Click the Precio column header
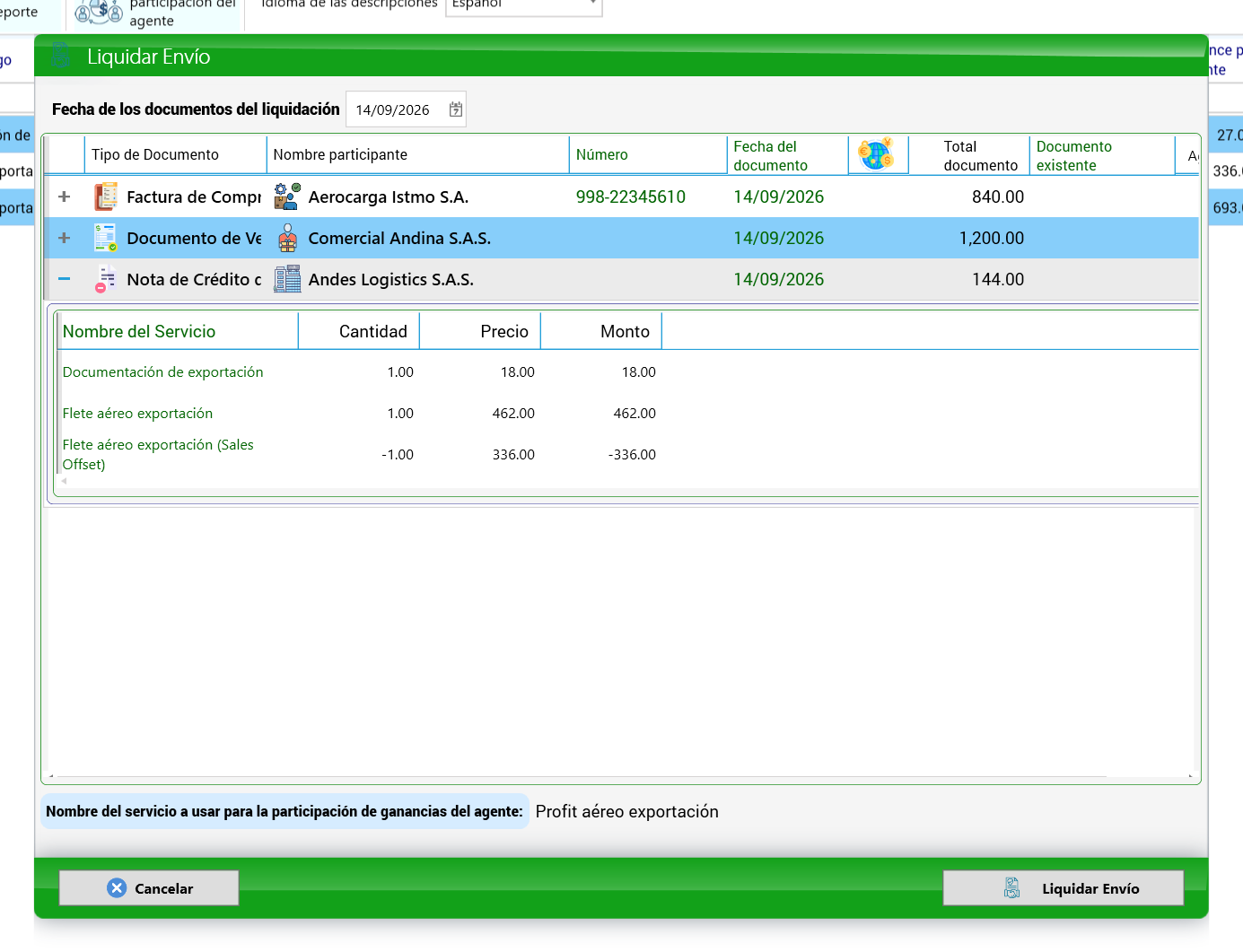This screenshot has height=952, width=1243. click(480, 331)
